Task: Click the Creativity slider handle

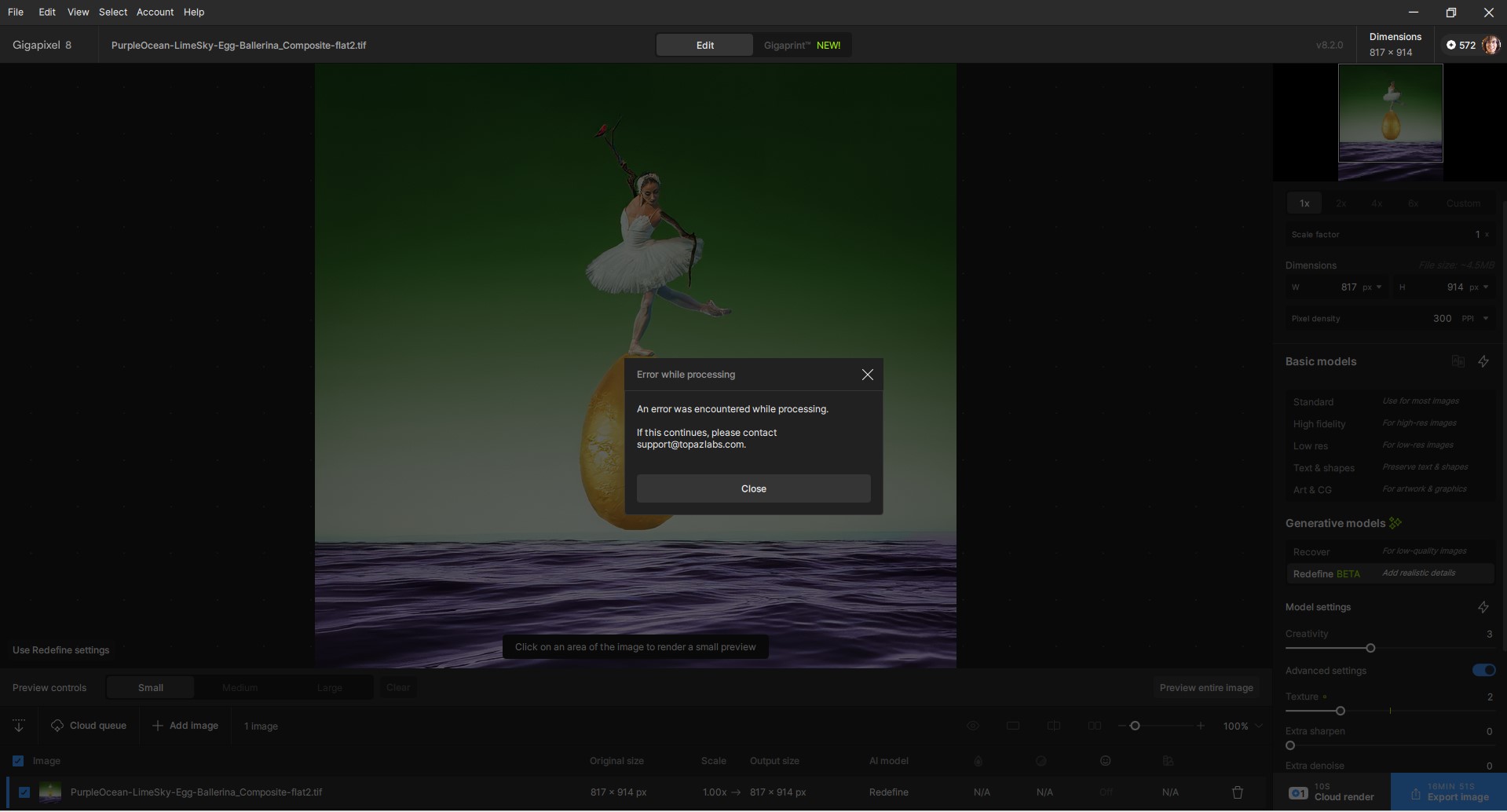Action: pos(1370,648)
